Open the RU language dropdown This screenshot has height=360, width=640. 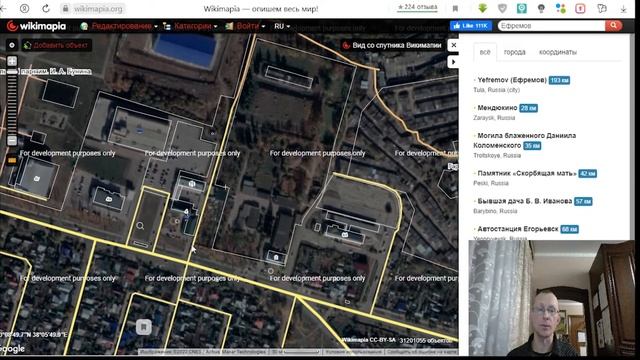click(282, 26)
